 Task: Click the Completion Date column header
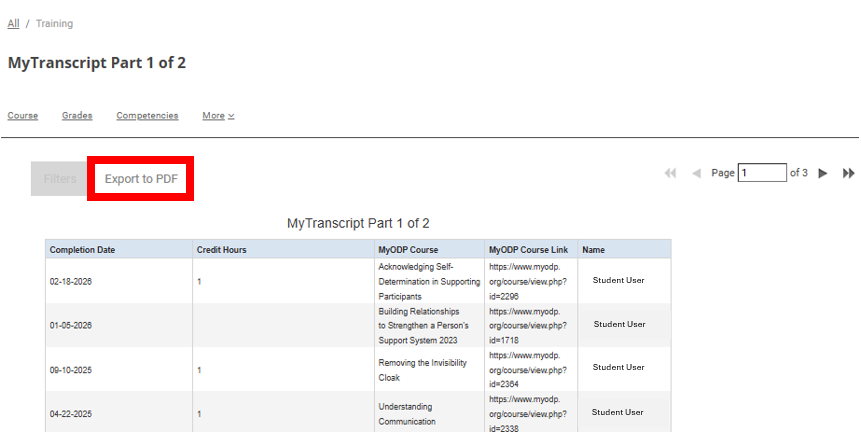pyautogui.click(x=83, y=249)
